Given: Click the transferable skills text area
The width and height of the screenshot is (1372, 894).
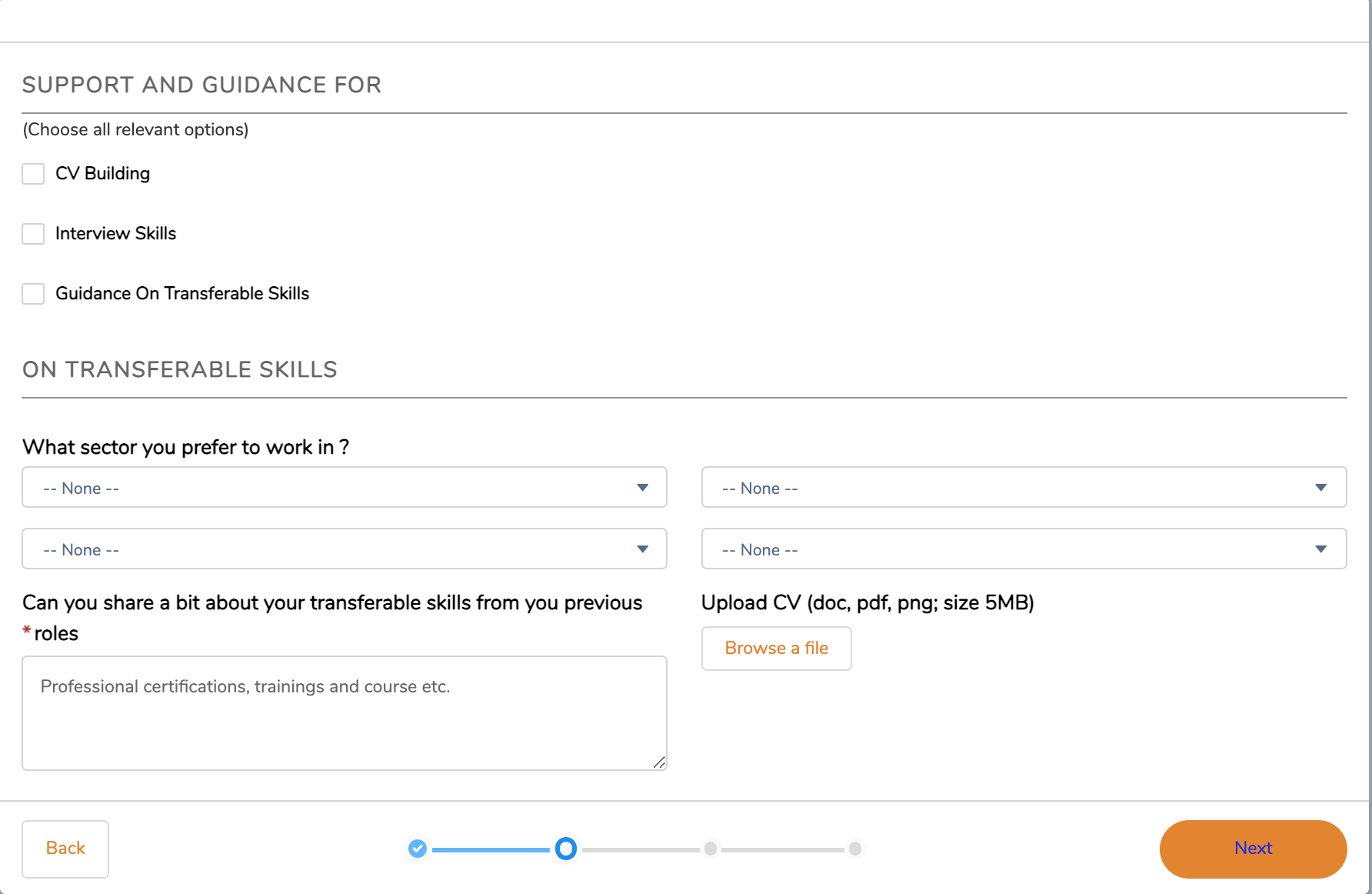Looking at the screenshot, I should [344, 713].
